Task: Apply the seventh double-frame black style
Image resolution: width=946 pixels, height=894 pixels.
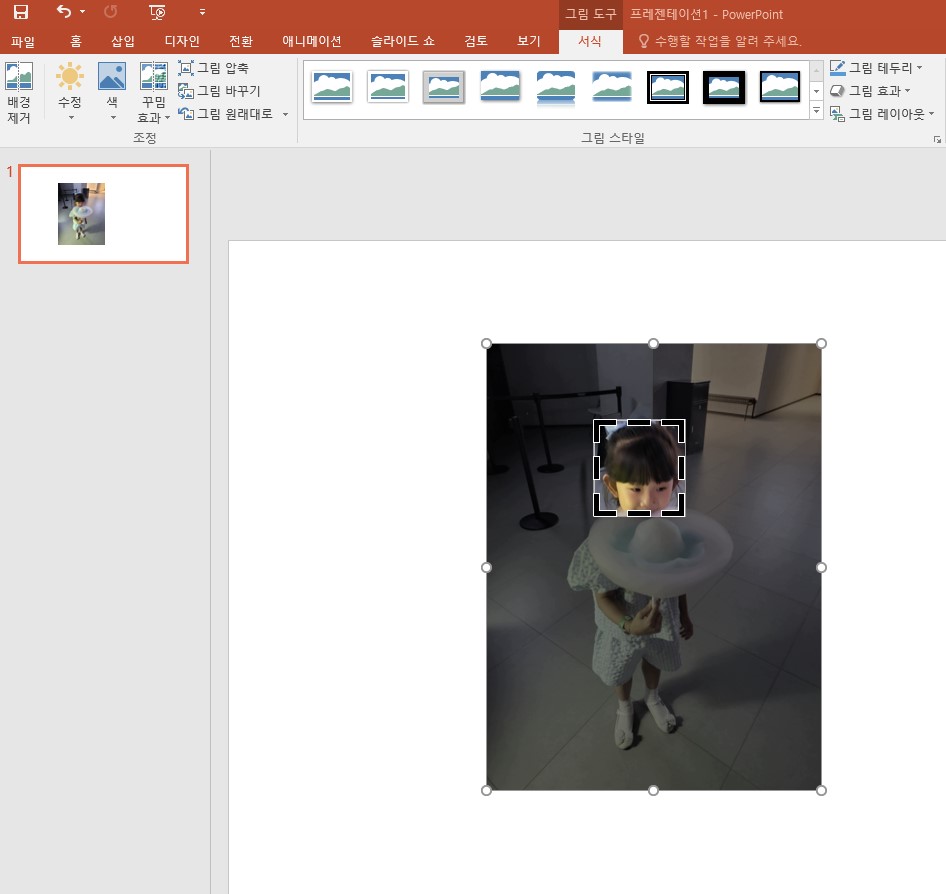Action: point(668,87)
